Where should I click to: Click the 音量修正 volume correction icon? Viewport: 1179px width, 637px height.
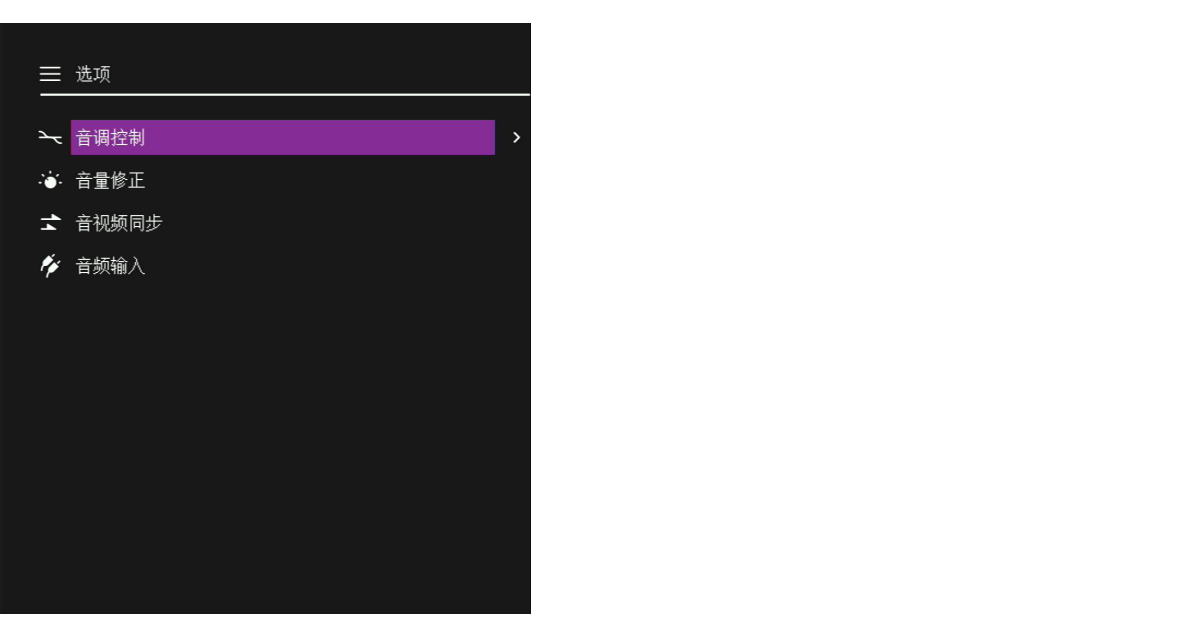50,180
